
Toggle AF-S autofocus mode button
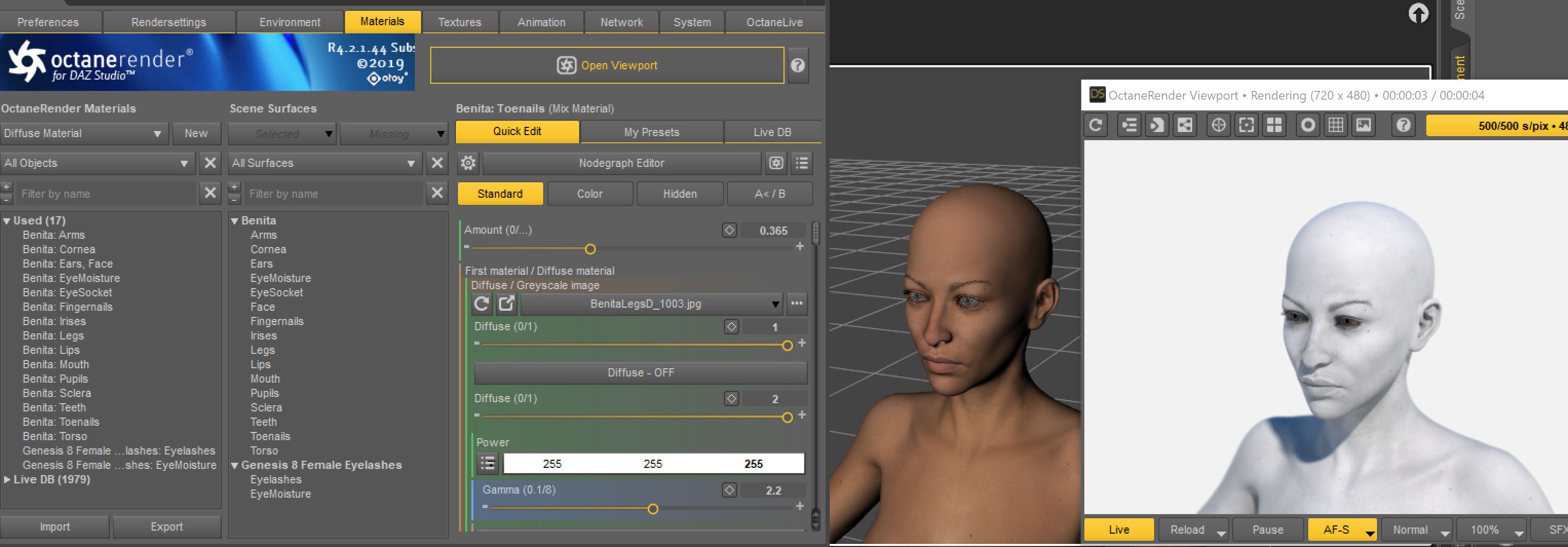click(x=1343, y=530)
